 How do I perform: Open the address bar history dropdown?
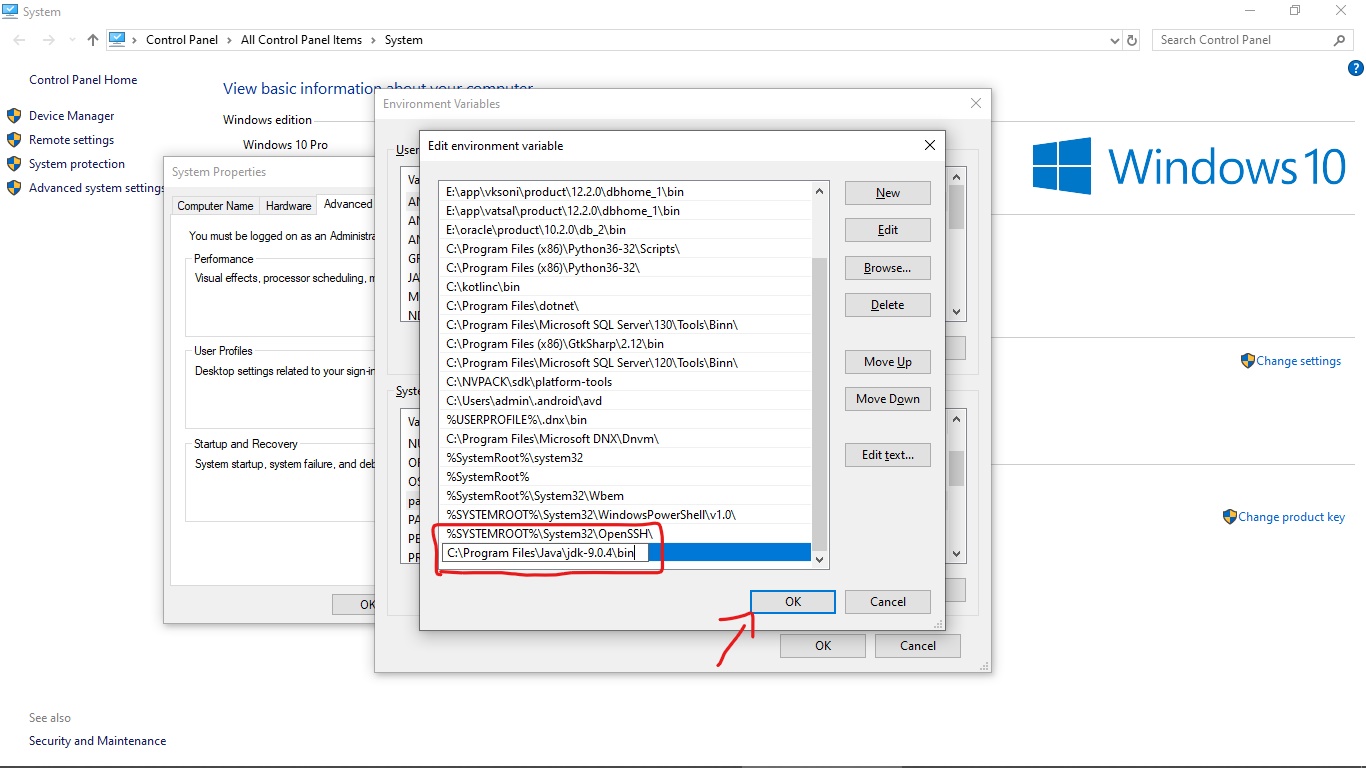point(1115,40)
